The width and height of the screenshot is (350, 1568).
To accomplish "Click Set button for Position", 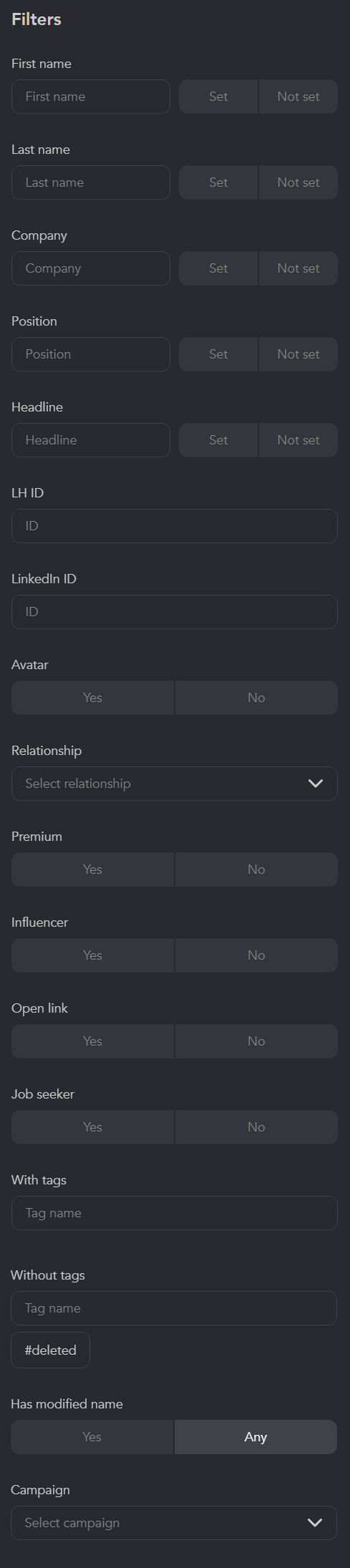I will 218,354.
